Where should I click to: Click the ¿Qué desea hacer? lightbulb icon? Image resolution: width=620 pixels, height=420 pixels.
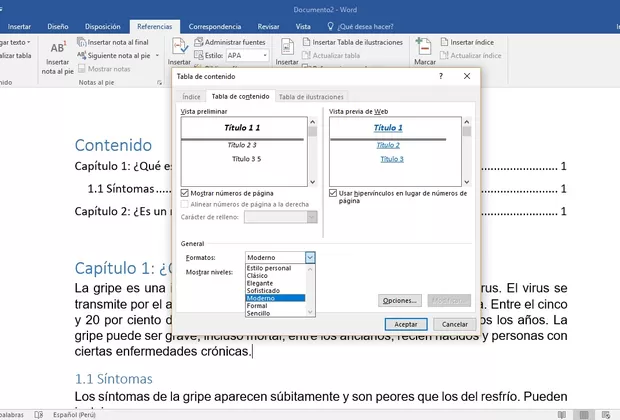click(330, 26)
